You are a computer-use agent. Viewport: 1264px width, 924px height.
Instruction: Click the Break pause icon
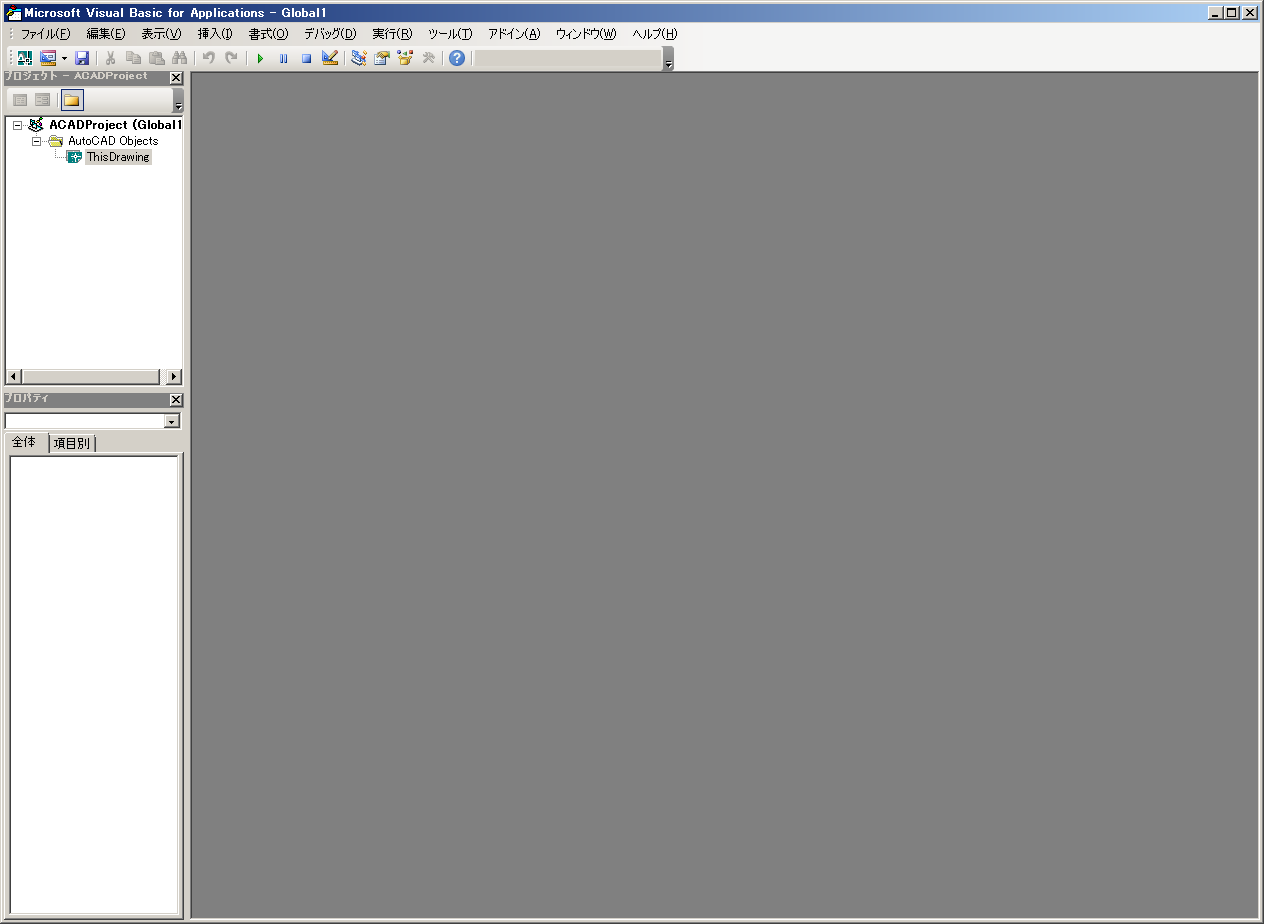[x=283, y=58]
